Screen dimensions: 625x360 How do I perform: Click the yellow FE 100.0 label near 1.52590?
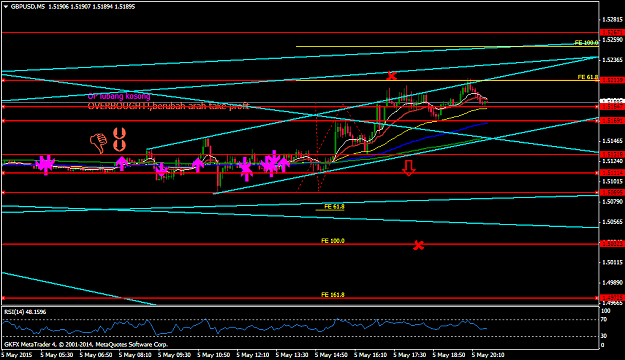[x=586, y=43]
